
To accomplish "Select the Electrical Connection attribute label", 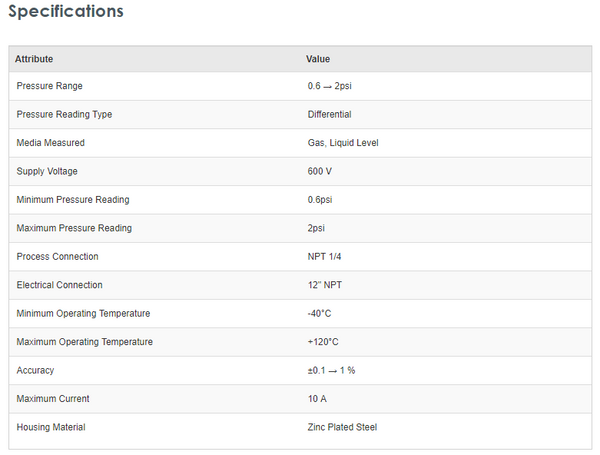I will (x=59, y=285).
